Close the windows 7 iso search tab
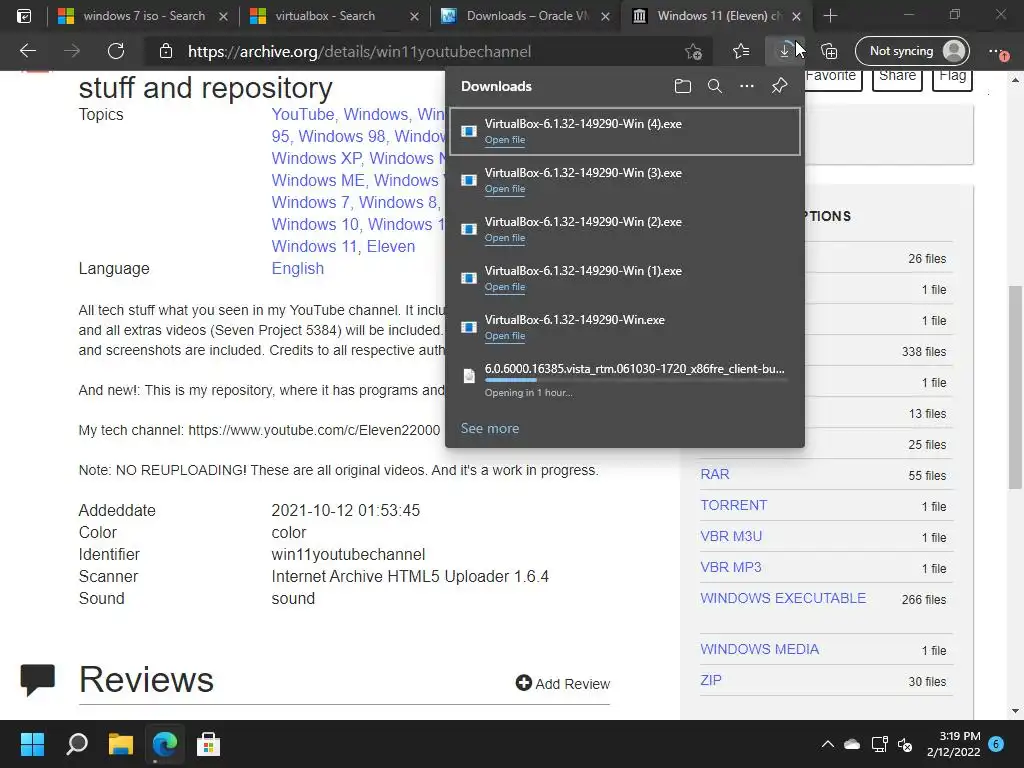Image resolution: width=1024 pixels, height=768 pixels. [x=223, y=16]
